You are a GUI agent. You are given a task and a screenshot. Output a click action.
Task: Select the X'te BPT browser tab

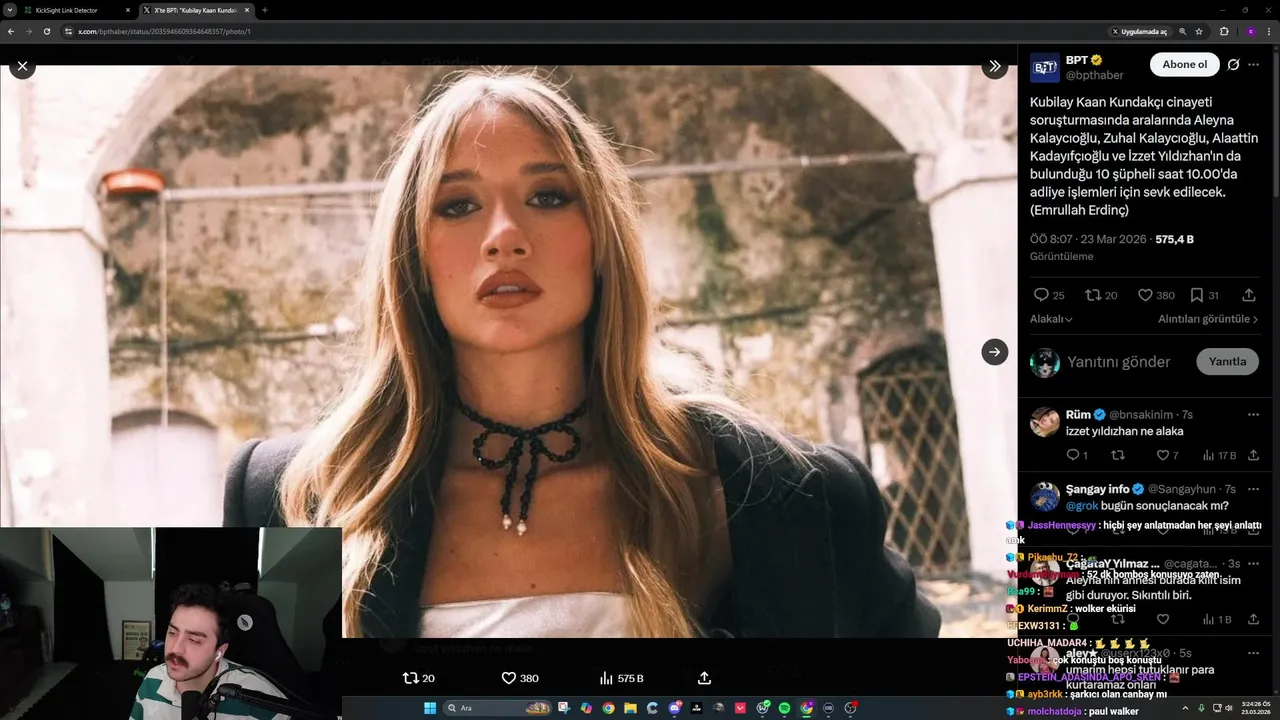point(196,10)
